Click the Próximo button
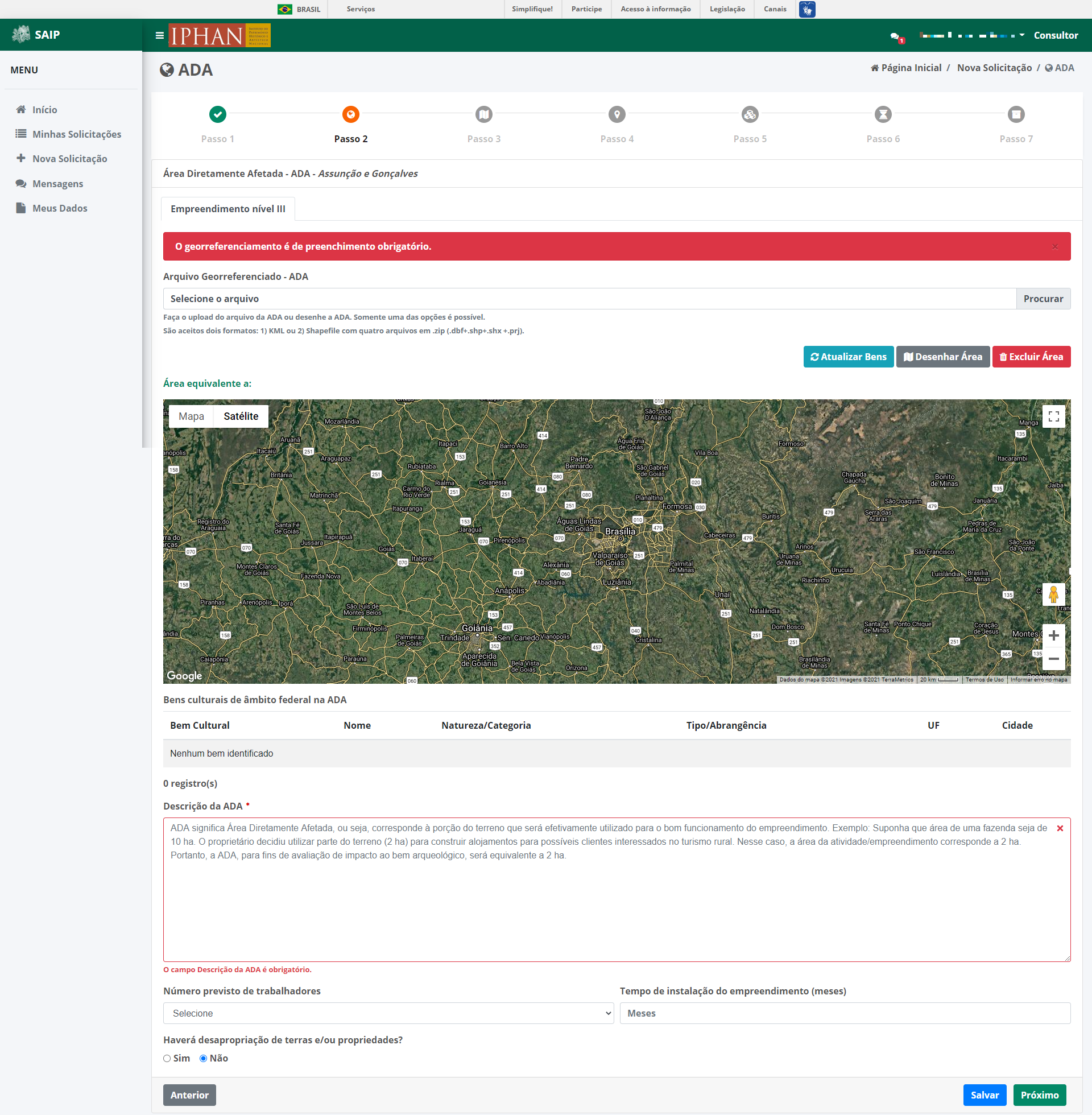The width and height of the screenshot is (1092, 1115). pos(1039,1095)
